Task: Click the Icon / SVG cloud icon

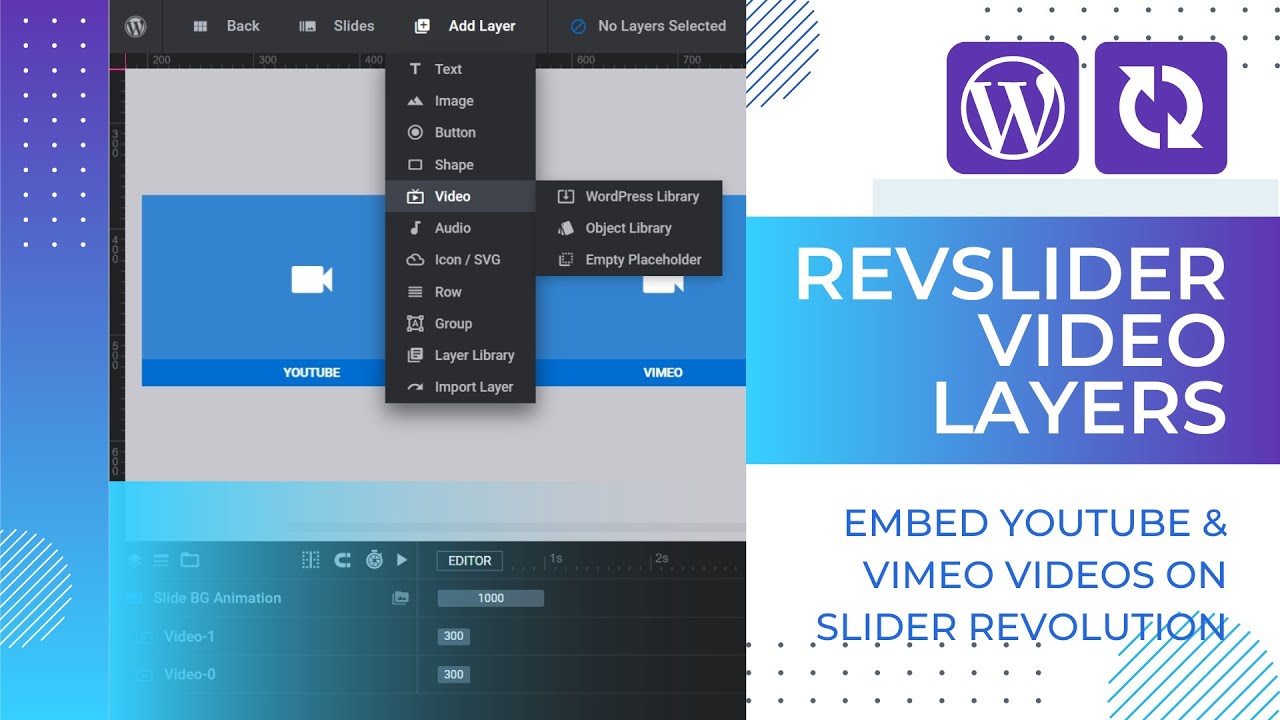Action: 415,259
